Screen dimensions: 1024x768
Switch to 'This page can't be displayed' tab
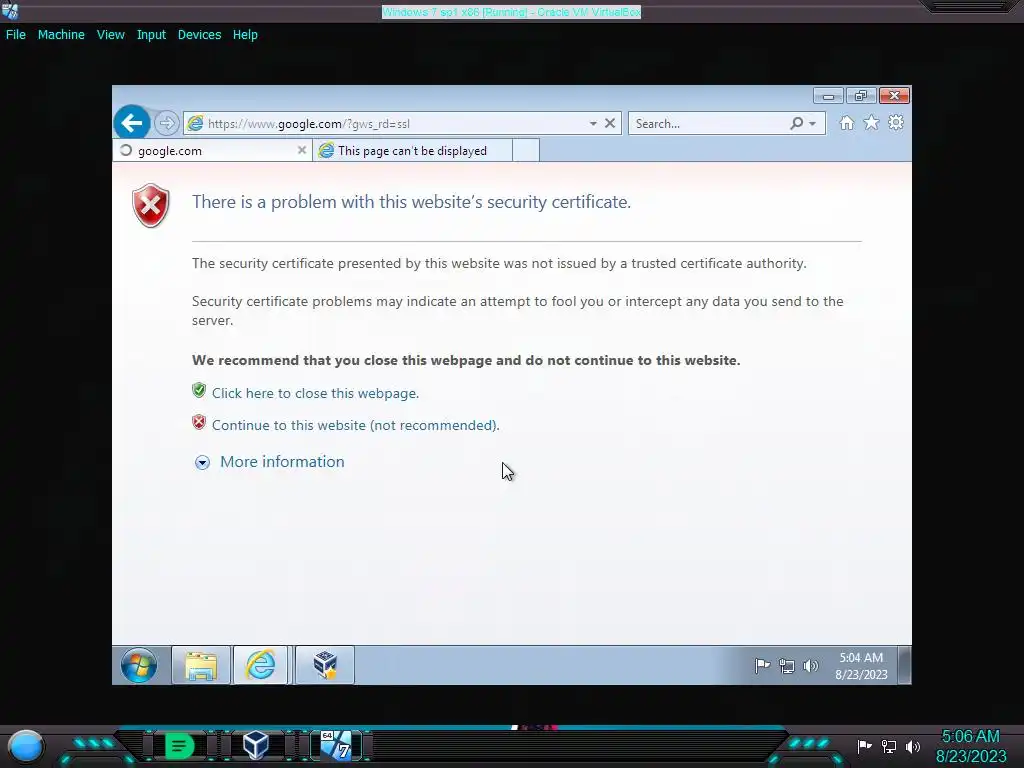click(413, 151)
